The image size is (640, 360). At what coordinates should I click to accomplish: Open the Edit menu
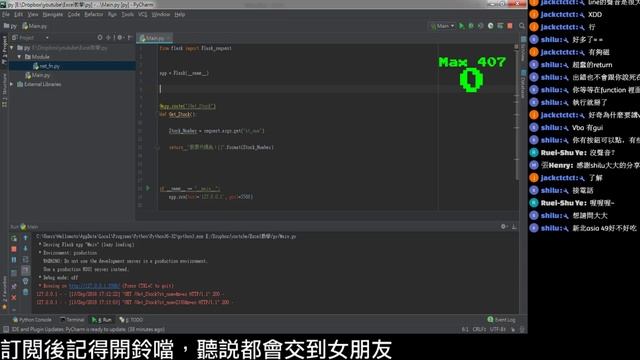pyautogui.click(x=19, y=14)
